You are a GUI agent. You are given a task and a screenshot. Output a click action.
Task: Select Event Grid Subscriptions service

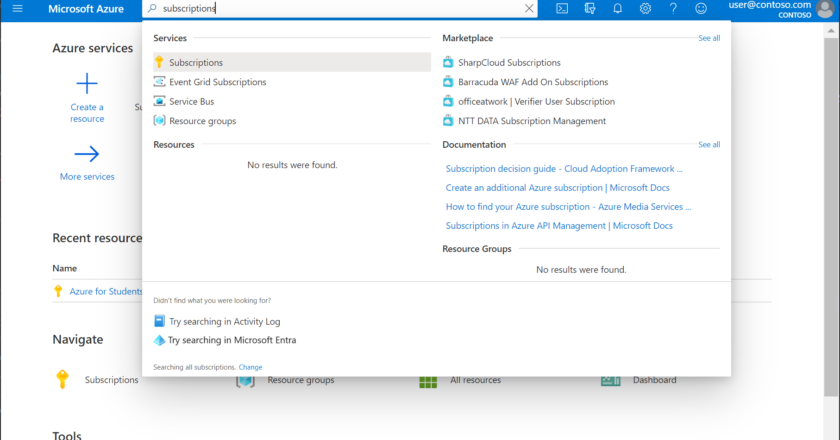[x=218, y=82]
